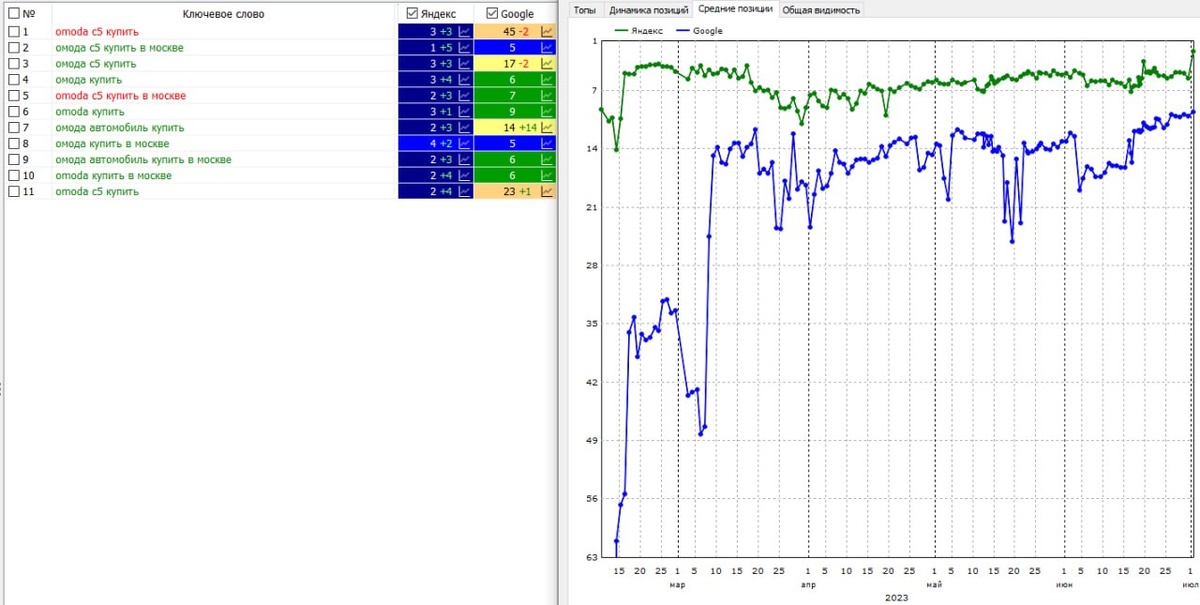
Task: Tick the checkbox for keyword row 11
Action: (x=14, y=192)
